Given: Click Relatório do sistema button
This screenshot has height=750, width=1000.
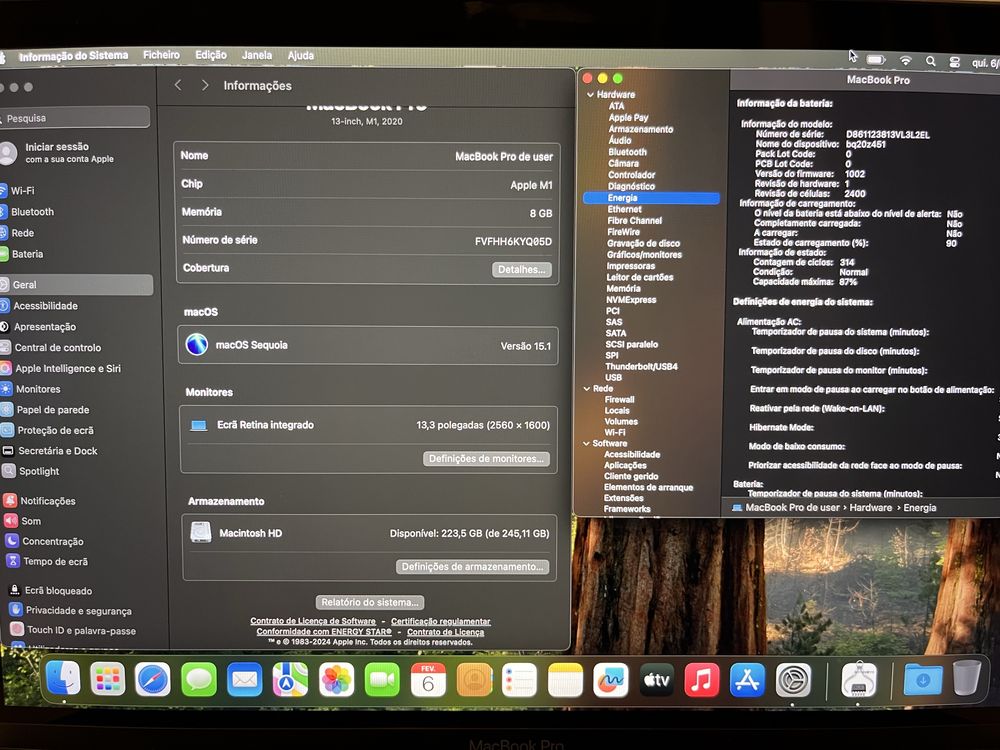Looking at the screenshot, I should click(x=370, y=602).
